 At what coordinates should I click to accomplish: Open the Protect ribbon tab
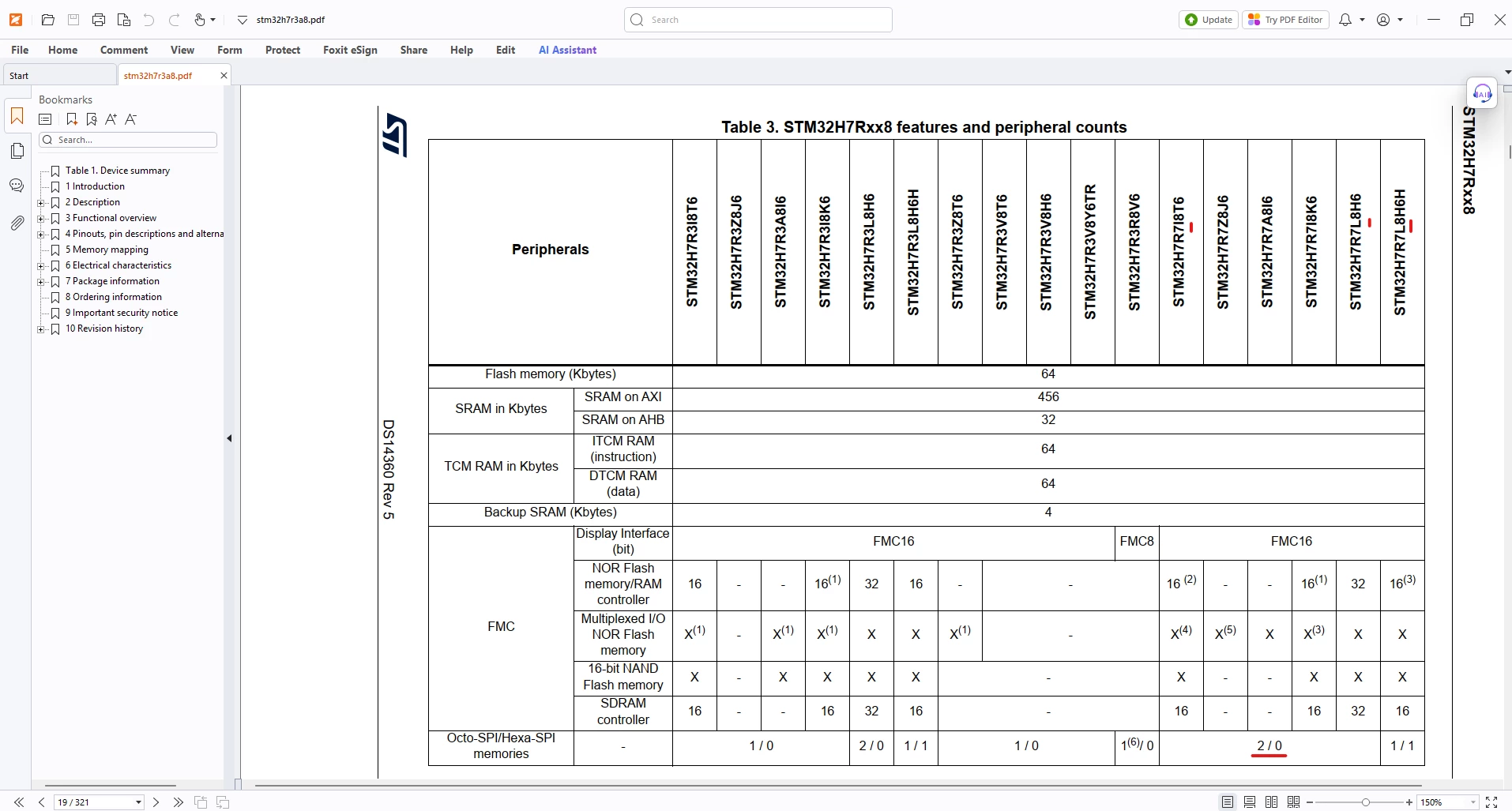283,50
